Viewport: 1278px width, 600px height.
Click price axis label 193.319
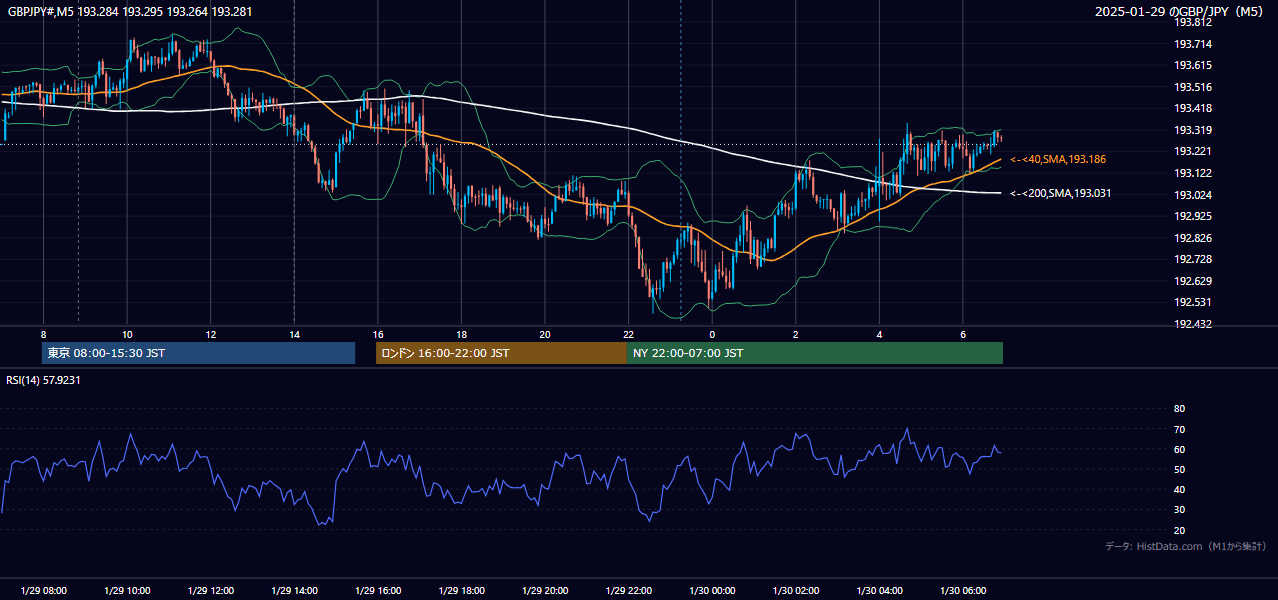(x=1192, y=130)
